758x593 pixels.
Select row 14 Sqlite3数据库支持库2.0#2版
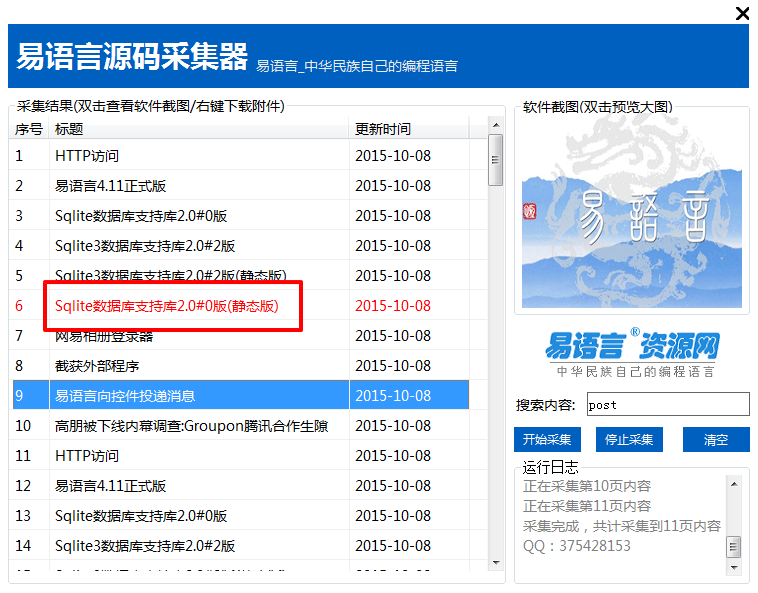[x=240, y=545]
